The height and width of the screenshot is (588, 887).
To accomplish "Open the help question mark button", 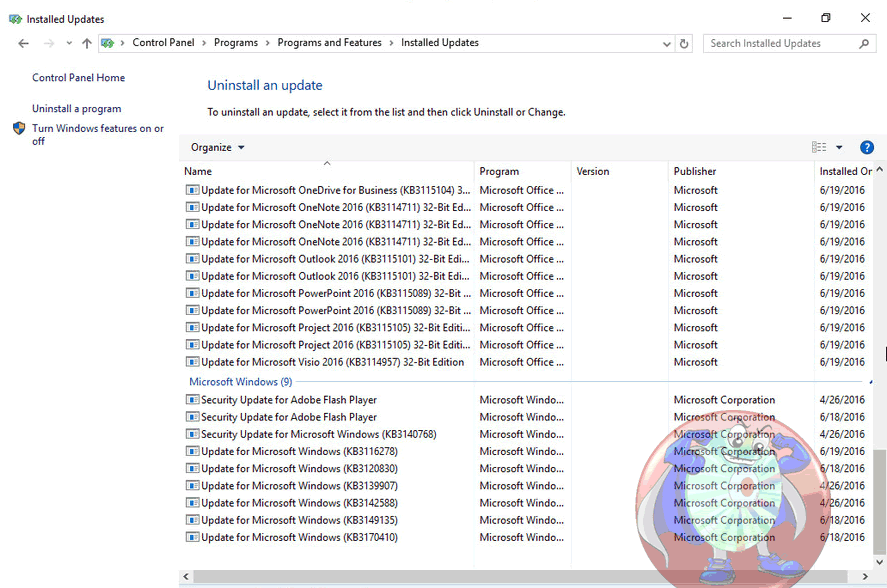I will click(867, 147).
